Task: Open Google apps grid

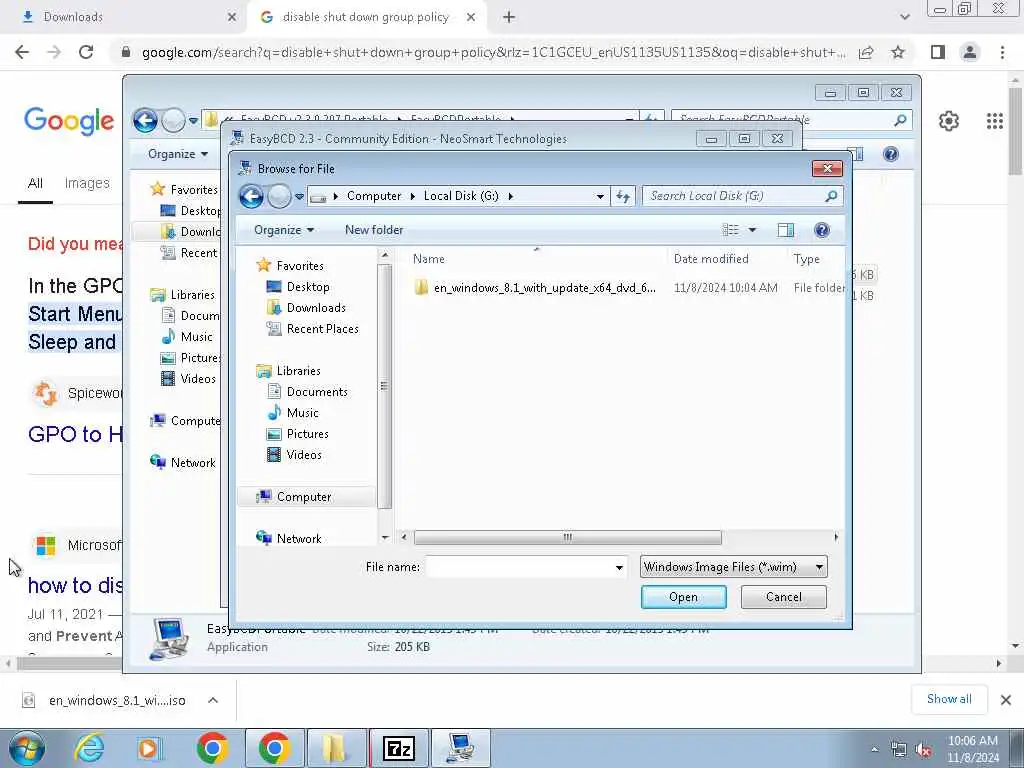Action: 995,121
